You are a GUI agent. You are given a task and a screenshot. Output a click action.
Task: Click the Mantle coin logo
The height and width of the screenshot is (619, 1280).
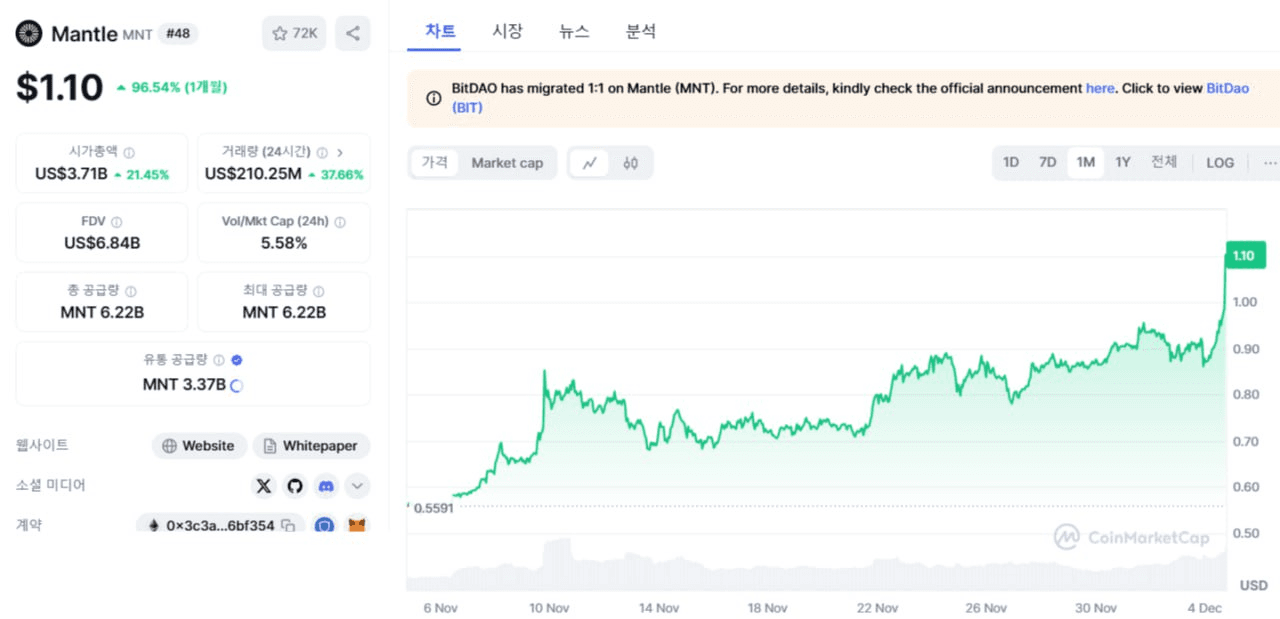(x=29, y=33)
